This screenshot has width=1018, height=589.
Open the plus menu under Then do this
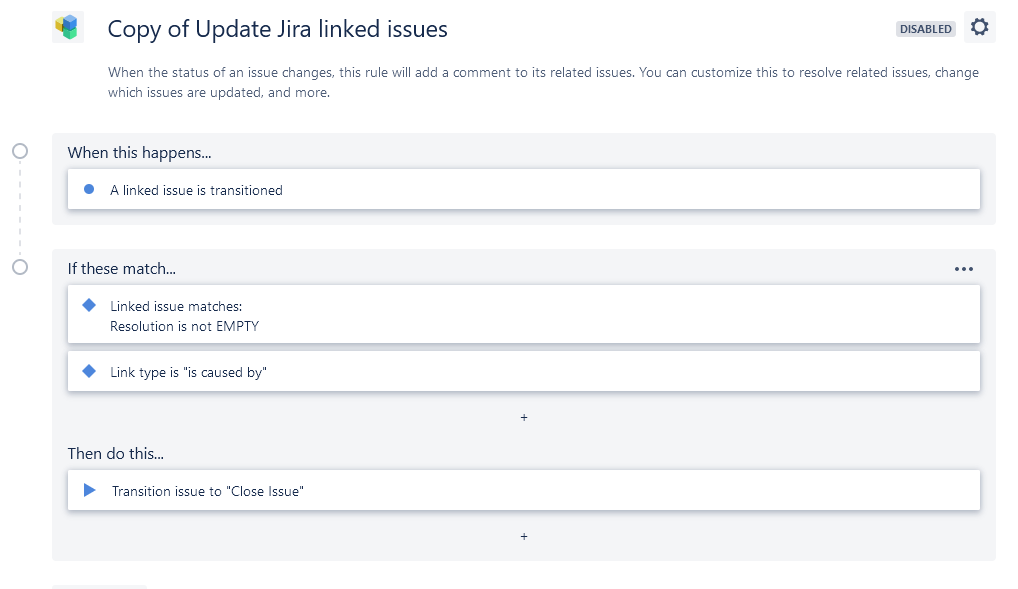[524, 536]
